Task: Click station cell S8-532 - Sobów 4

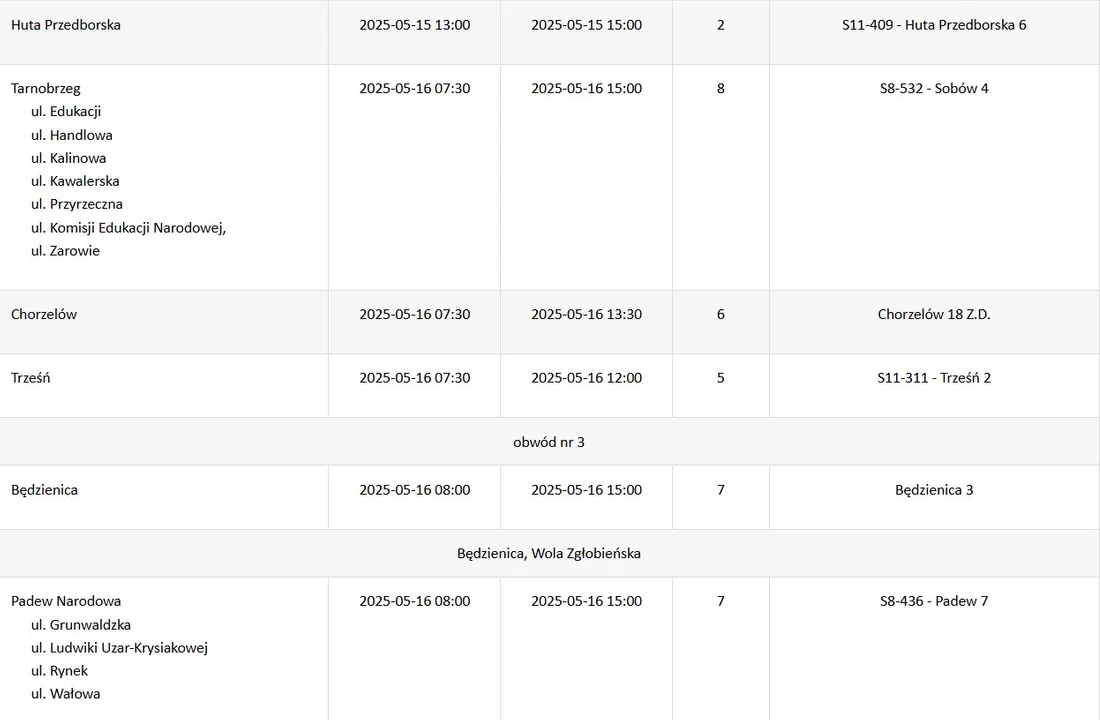Action: click(x=934, y=89)
